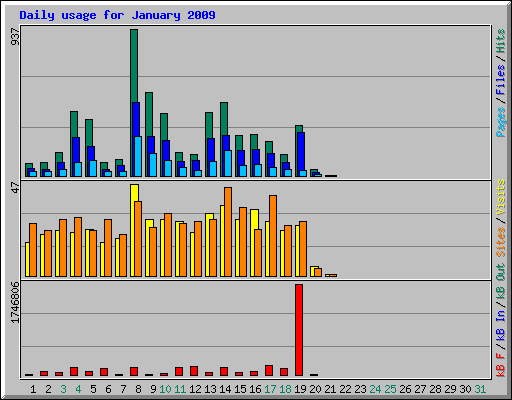Click green weekend day label 31
The image size is (512, 400).
[x=480, y=389]
